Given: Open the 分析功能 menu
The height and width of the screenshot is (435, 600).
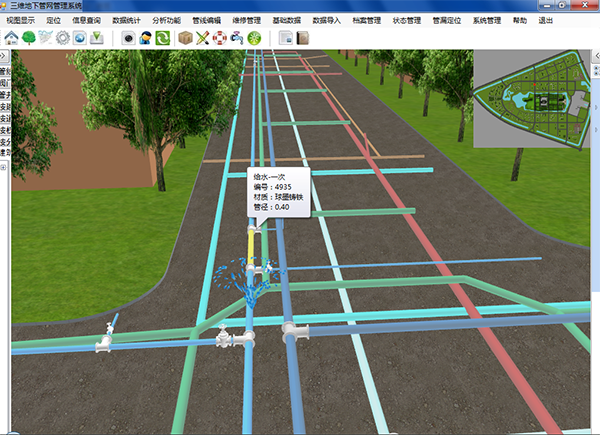Looking at the screenshot, I should pos(166,20).
